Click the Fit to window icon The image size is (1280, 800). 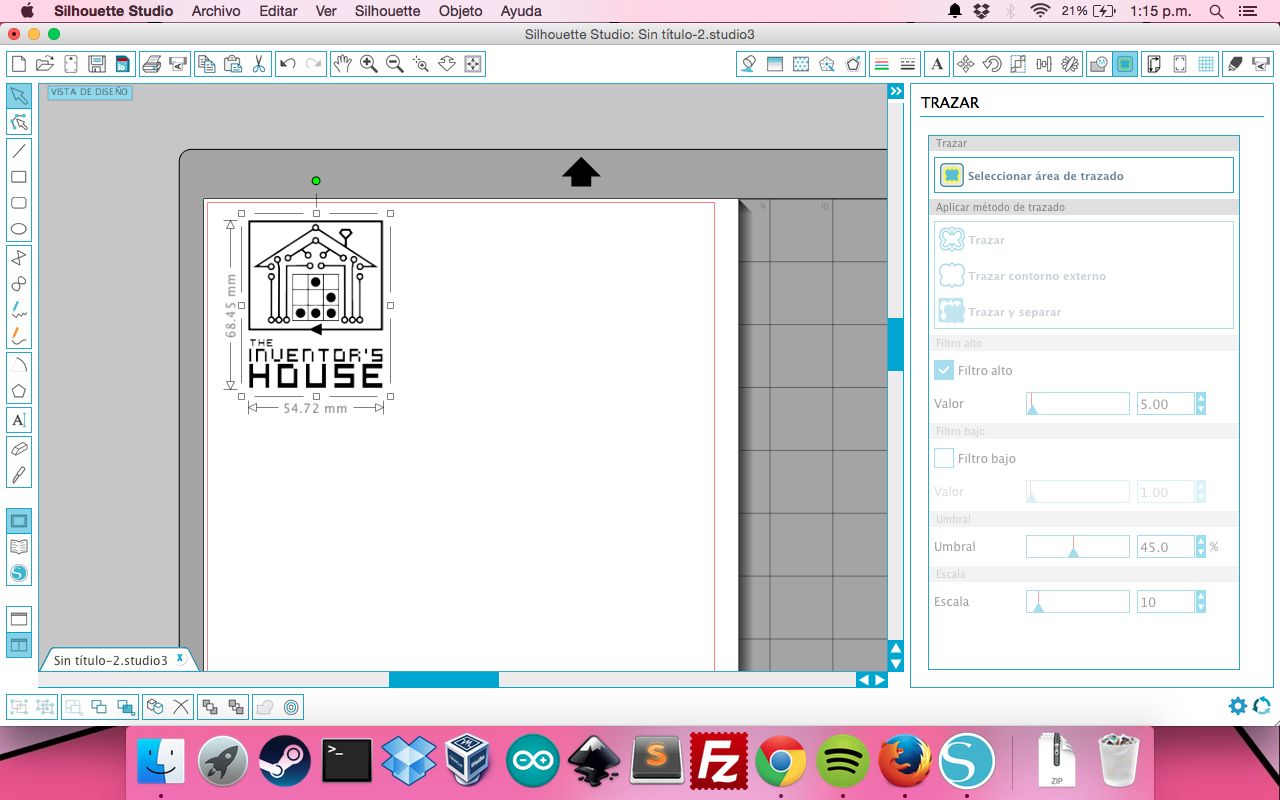click(473, 64)
